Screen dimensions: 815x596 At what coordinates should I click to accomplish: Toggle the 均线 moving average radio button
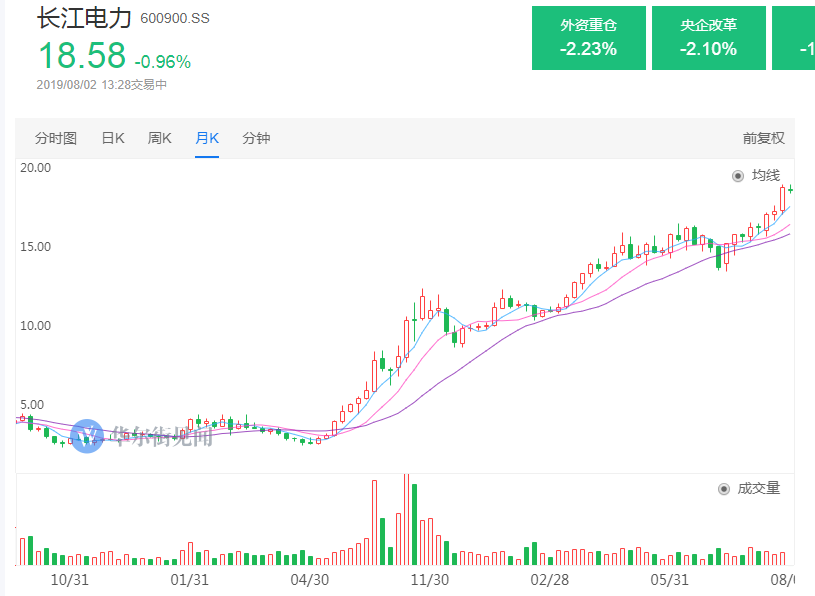coord(738,176)
